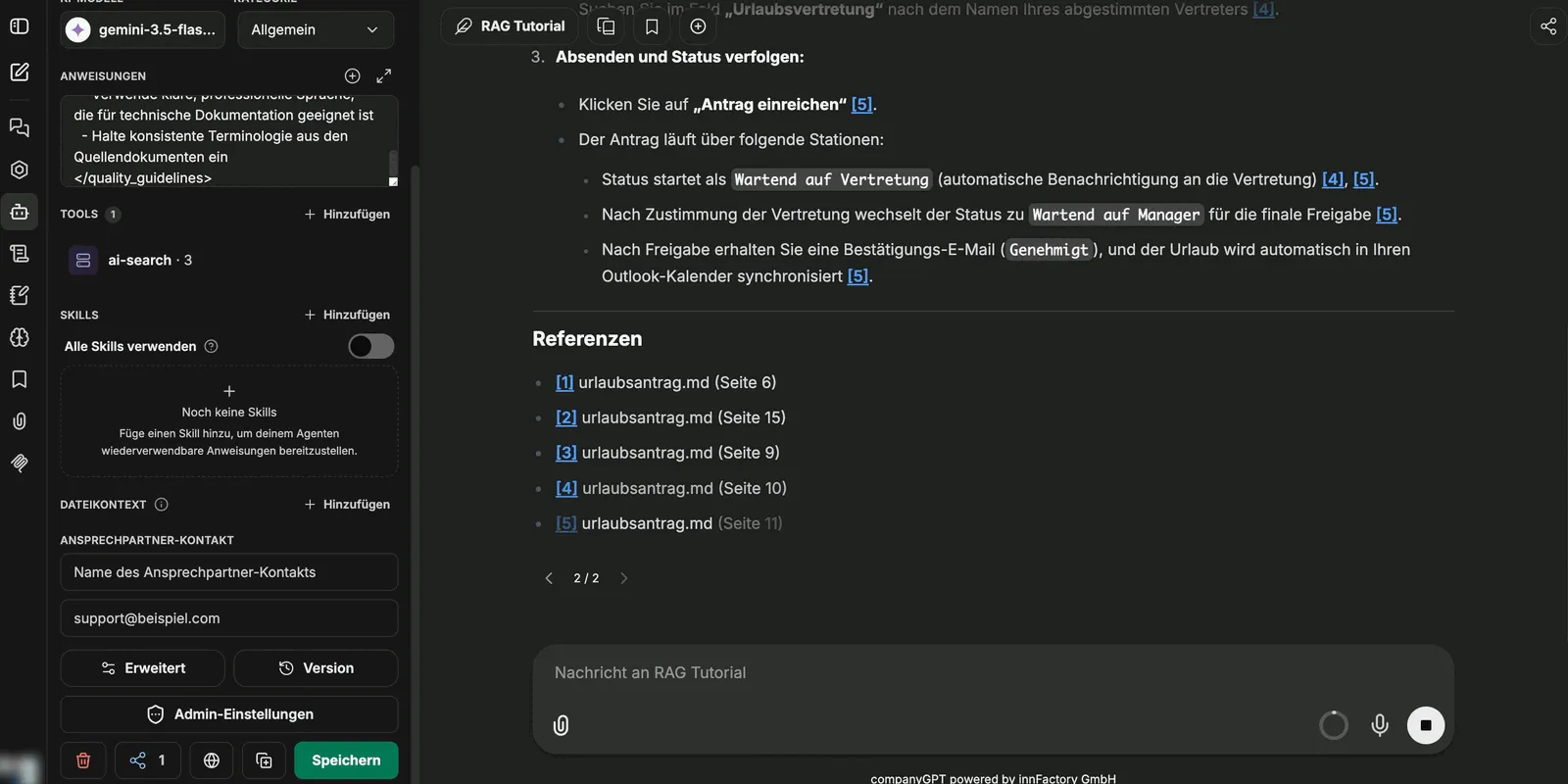Toggle the sidebar panel icon

20,26
